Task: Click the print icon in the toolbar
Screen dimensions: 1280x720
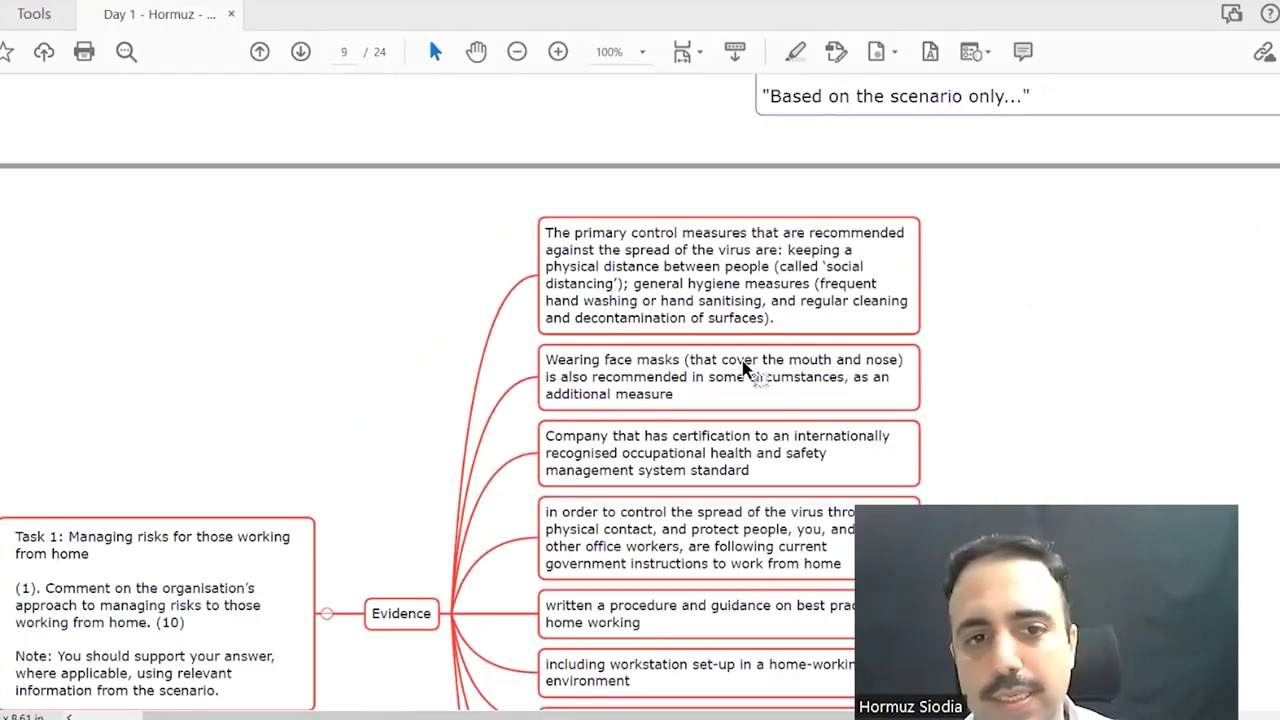Action: click(x=84, y=52)
